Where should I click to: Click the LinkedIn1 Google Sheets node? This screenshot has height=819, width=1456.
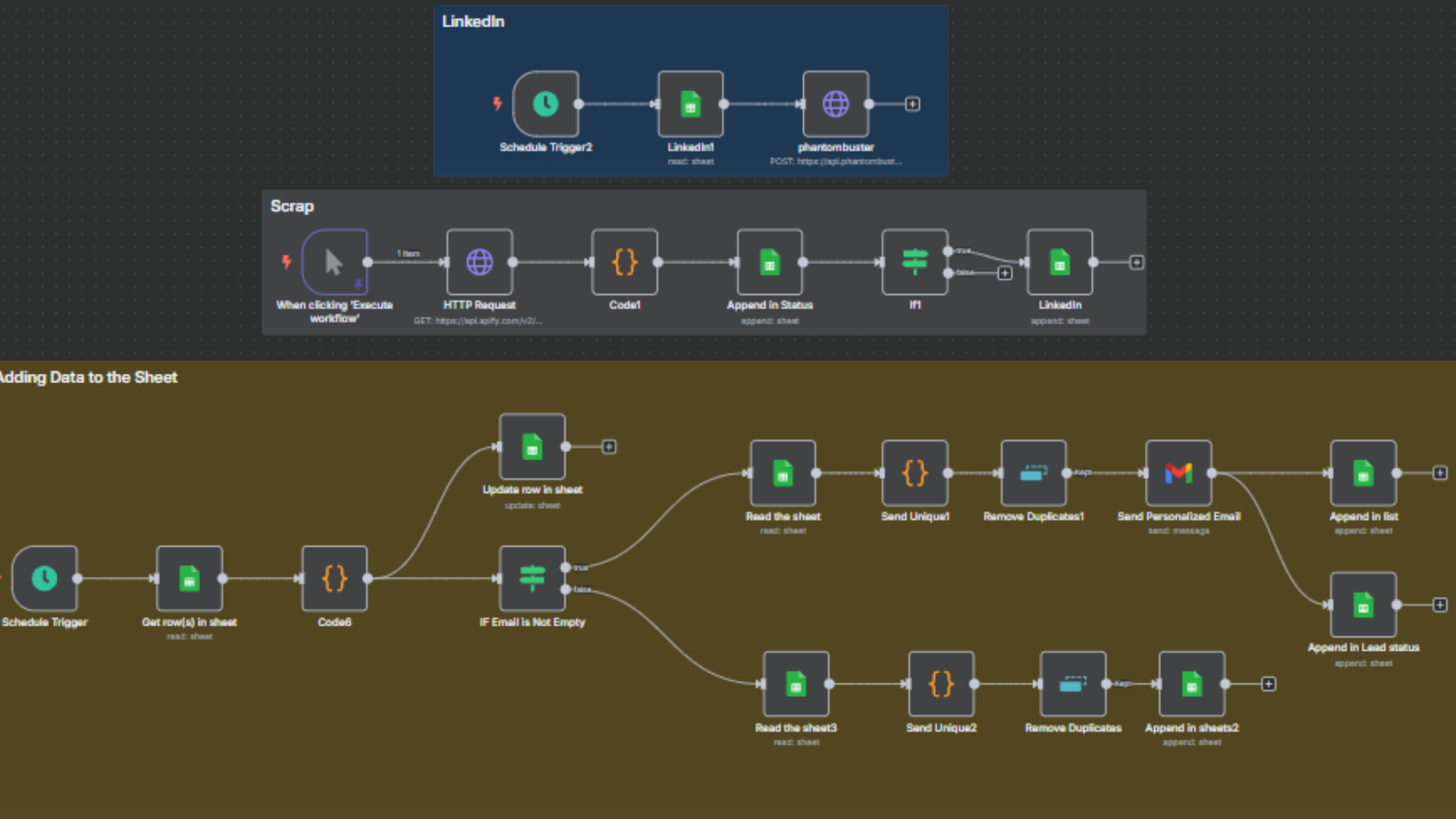690,104
